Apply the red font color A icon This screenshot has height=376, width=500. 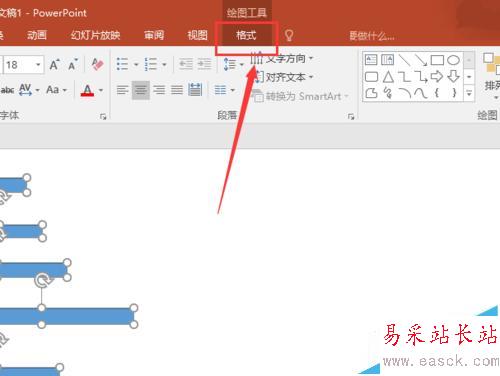pos(87,90)
